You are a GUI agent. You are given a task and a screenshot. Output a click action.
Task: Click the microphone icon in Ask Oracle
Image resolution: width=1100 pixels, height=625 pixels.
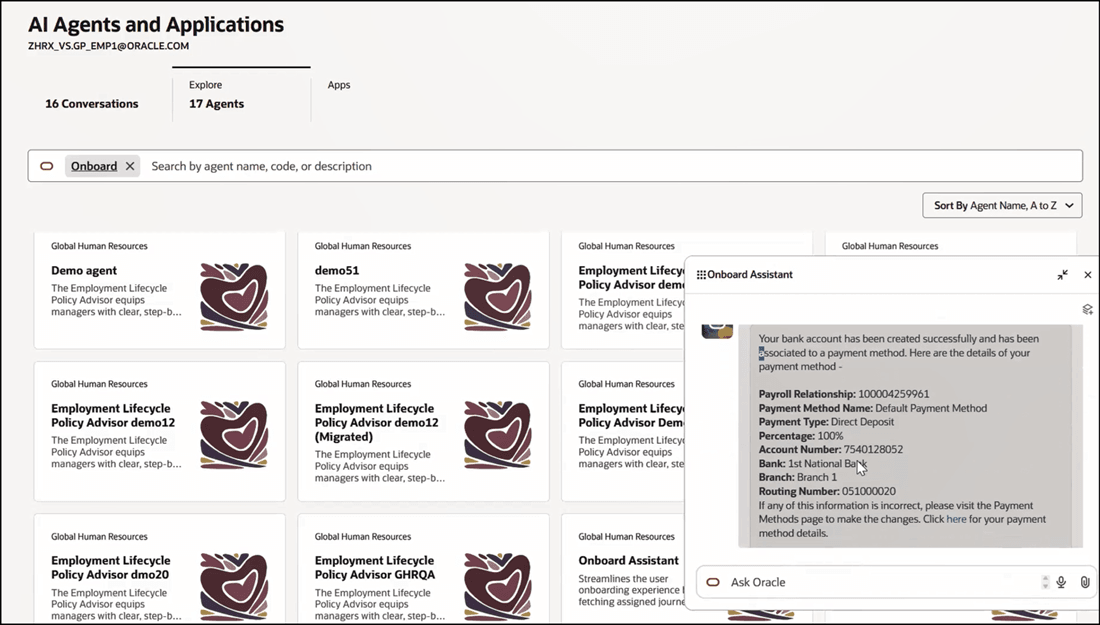pos(1061,582)
